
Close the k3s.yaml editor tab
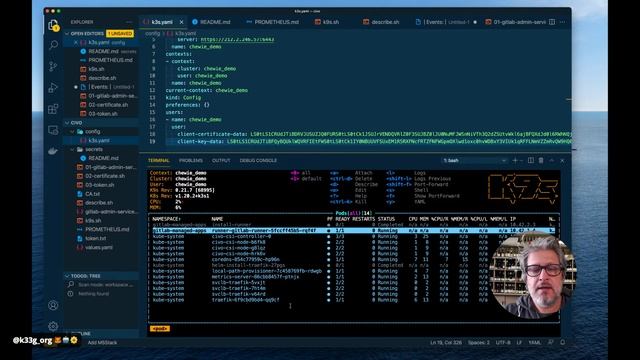pyautogui.click(x=181, y=22)
